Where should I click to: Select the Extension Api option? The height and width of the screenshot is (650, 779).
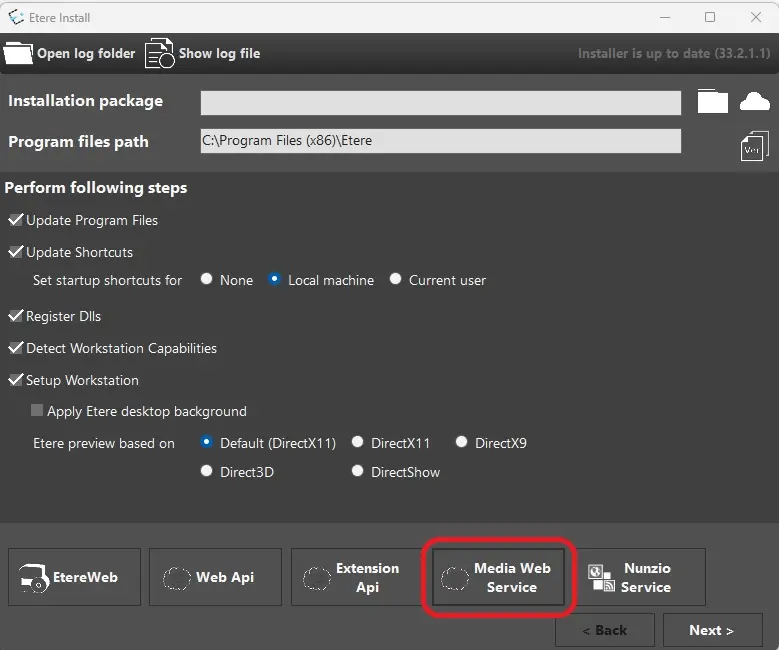coord(357,577)
